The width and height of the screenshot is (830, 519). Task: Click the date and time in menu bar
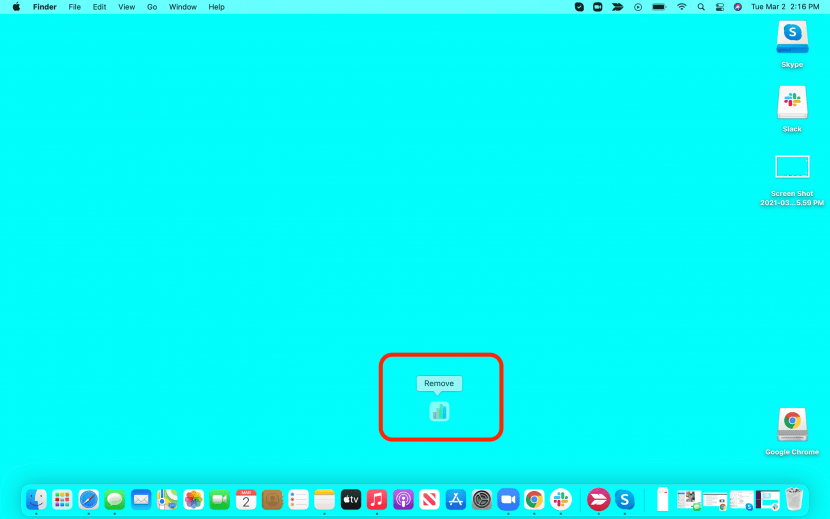tap(787, 7)
